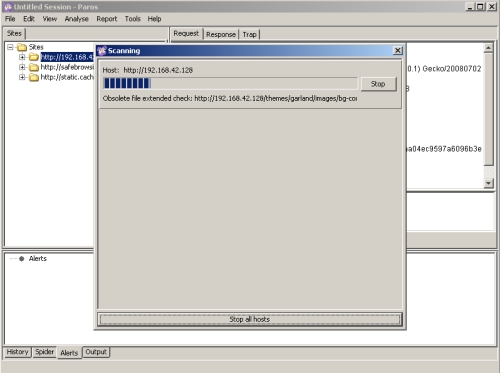Expand the http://192.168 site node
The width and height of the screenshot is (500, 373).
[22, 57]
